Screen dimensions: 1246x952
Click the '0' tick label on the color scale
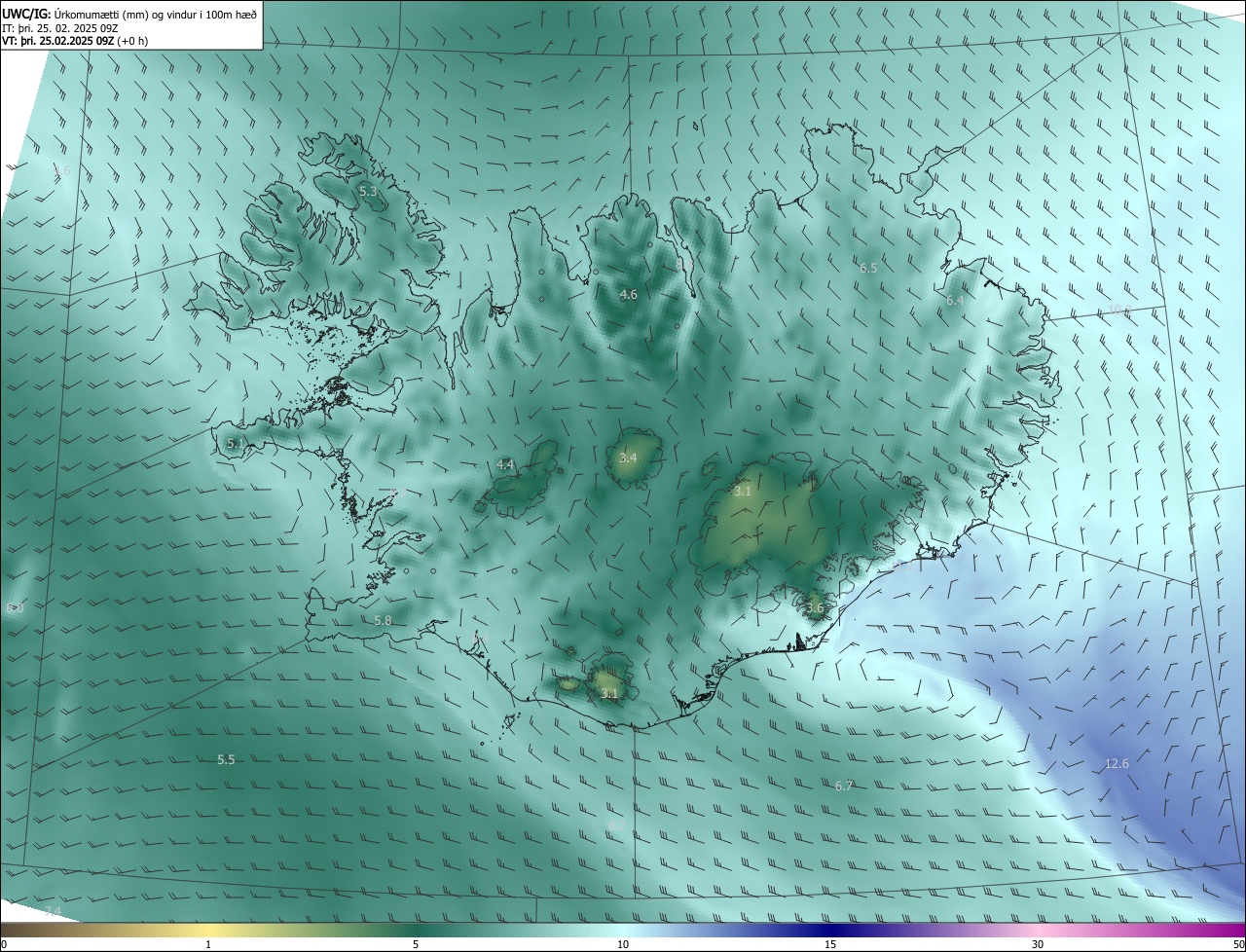(x=4, y=944)
